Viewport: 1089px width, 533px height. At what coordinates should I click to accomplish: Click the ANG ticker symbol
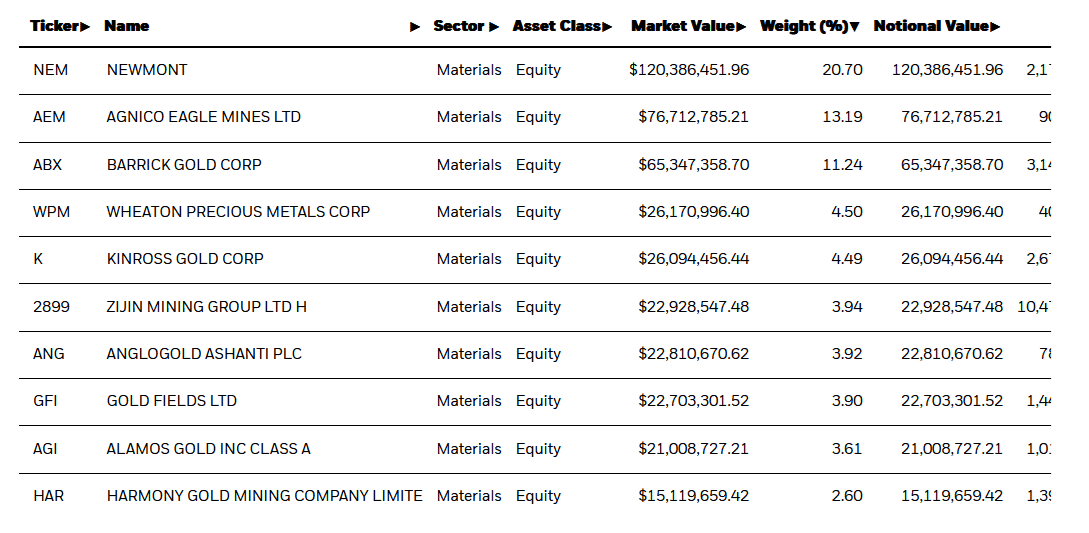48,354
